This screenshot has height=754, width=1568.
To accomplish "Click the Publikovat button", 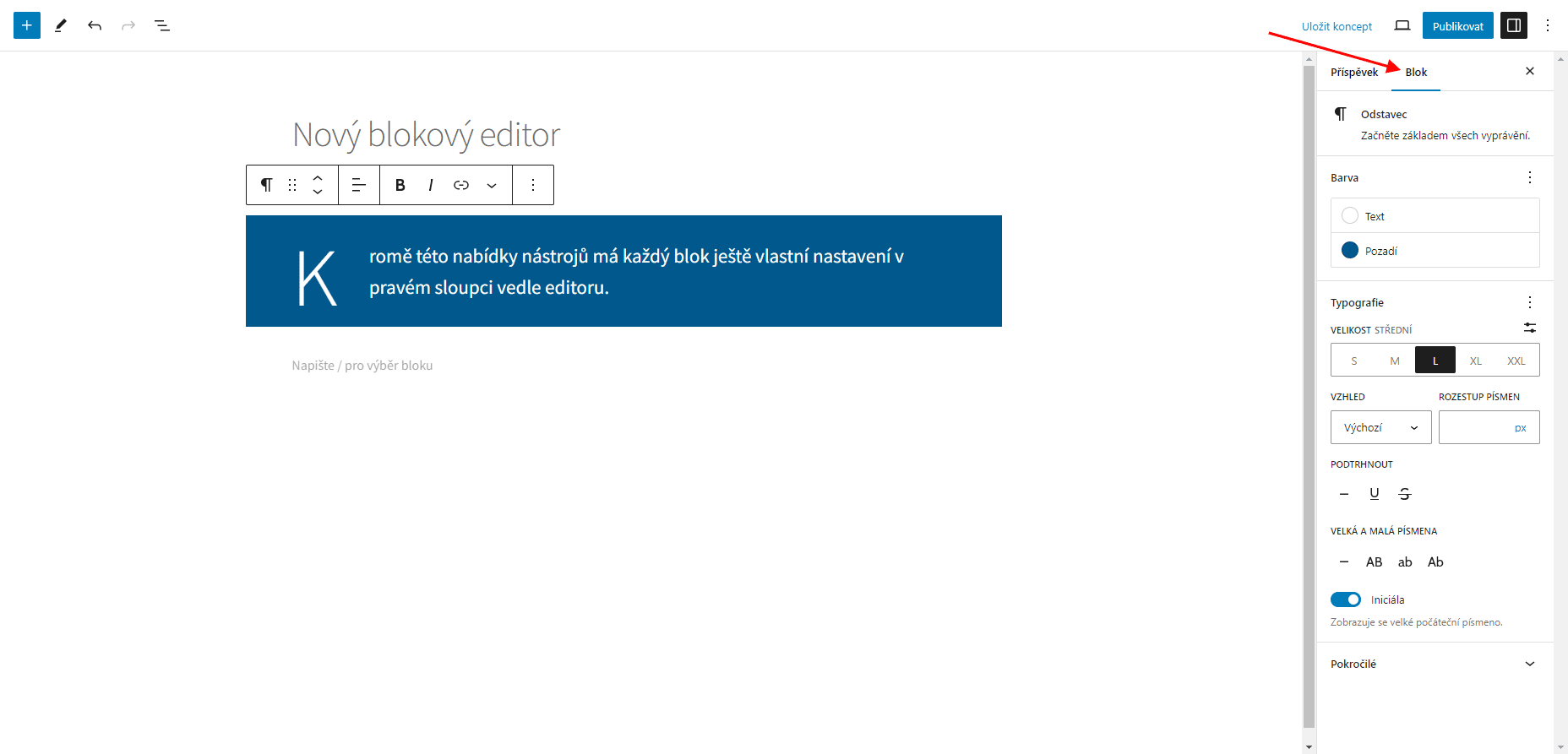I will tap(1458, 25).
